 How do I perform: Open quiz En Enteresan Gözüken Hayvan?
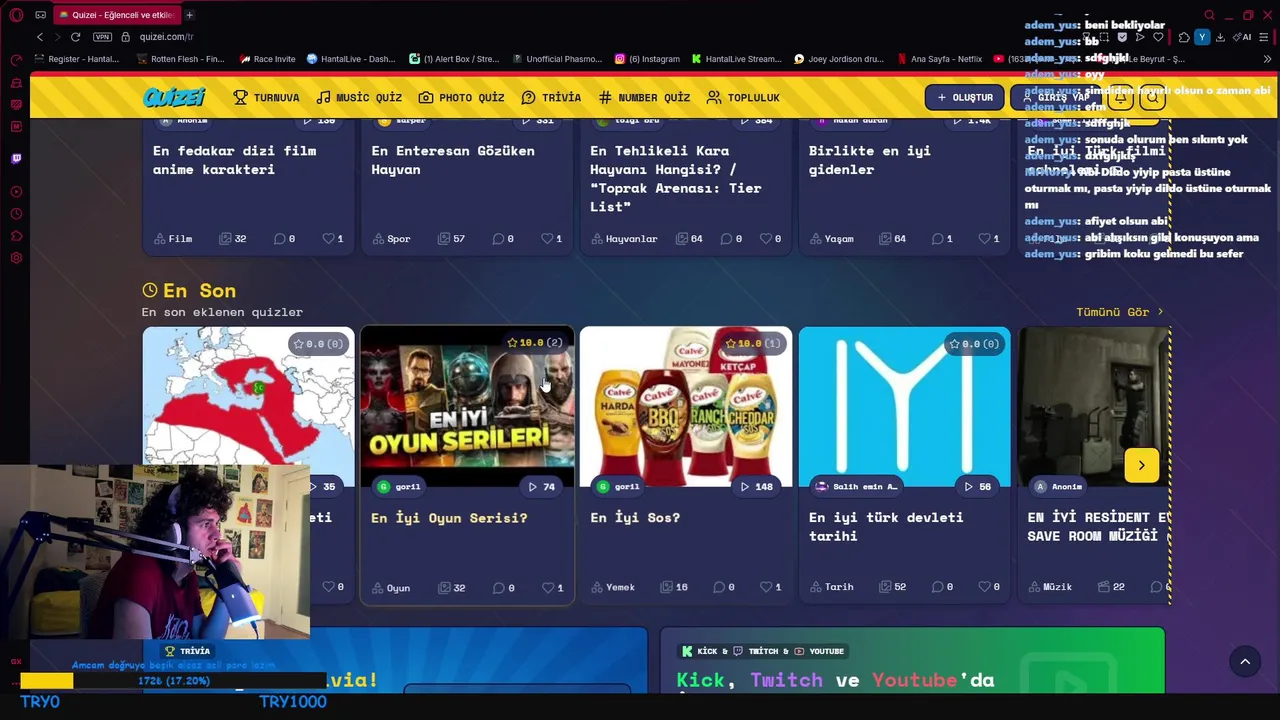point(453,160)
